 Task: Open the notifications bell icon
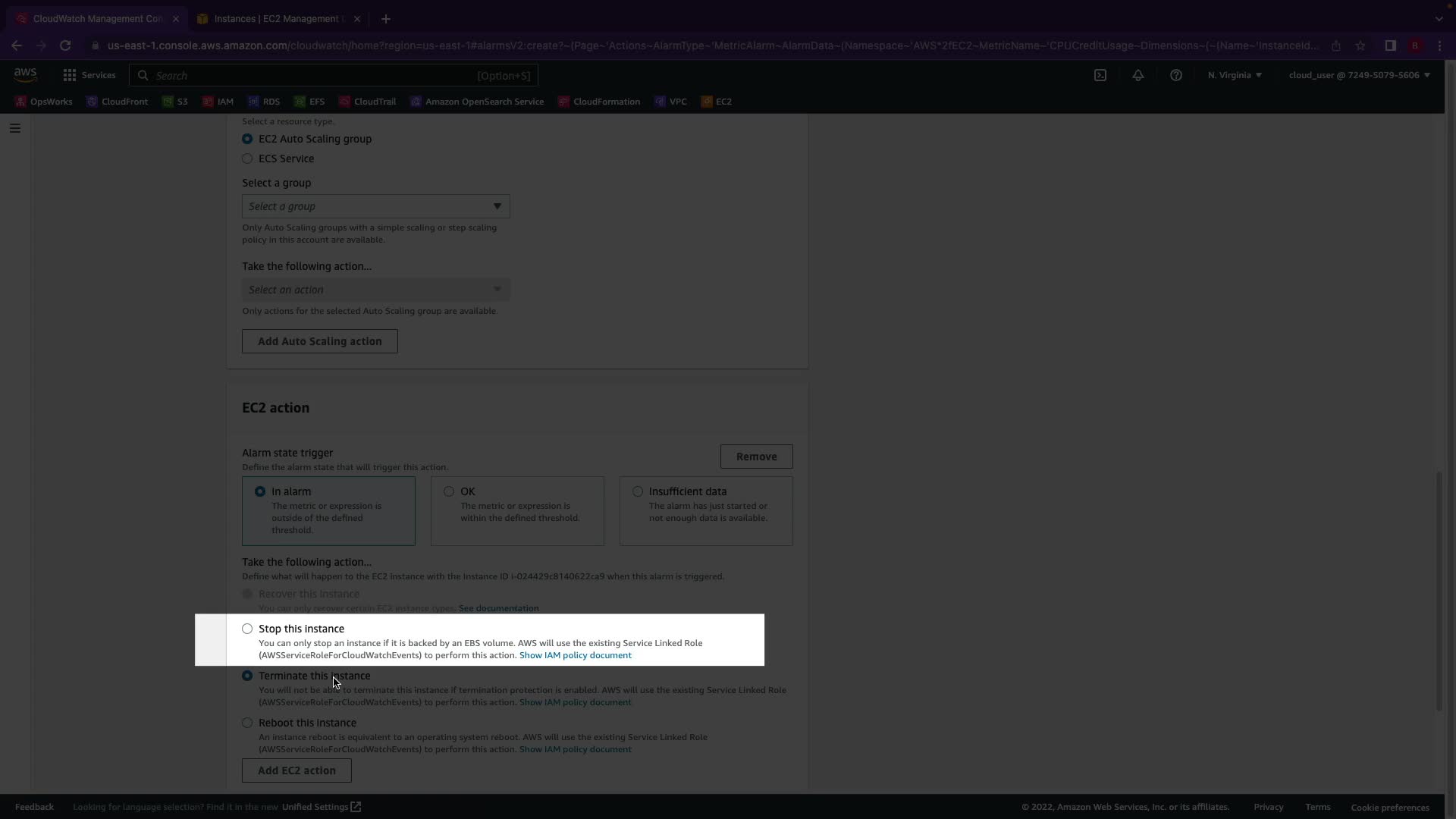point(1138,75)
